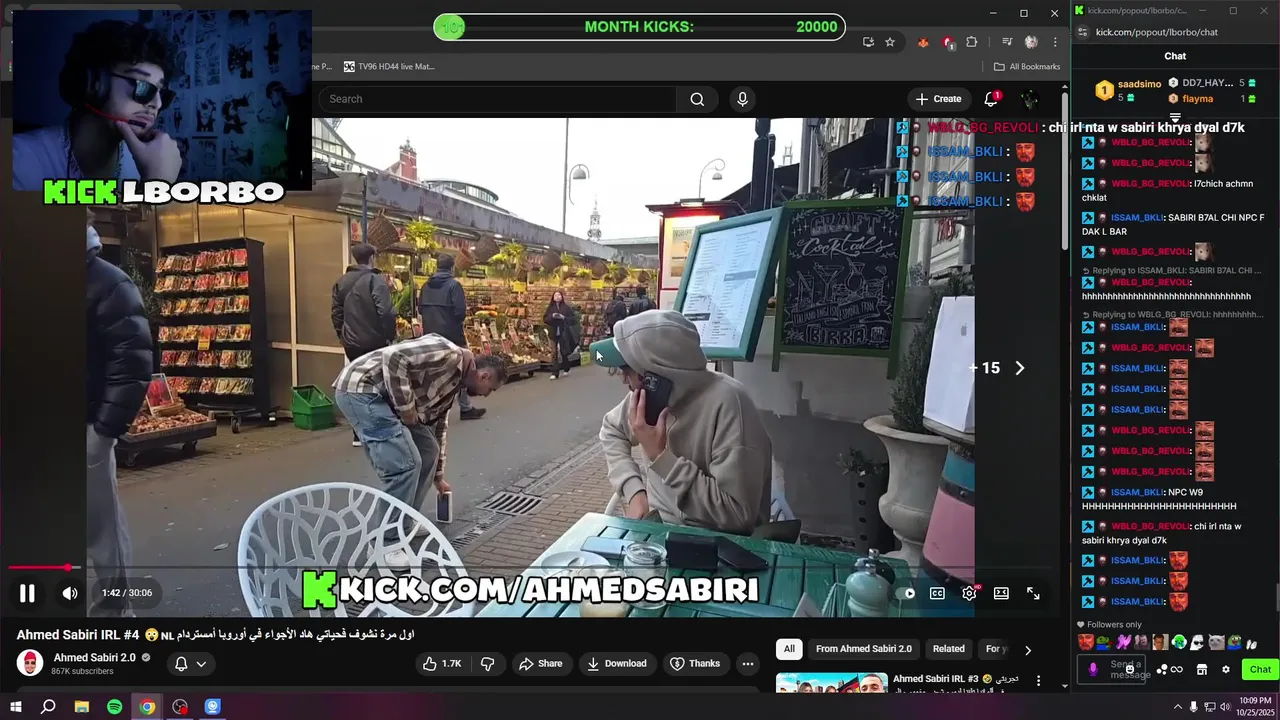The width and height of the screenshot is (1280, 720).
Task: Bookmark this page star icon
Action: pyautogui.click(x=890, y=42)
